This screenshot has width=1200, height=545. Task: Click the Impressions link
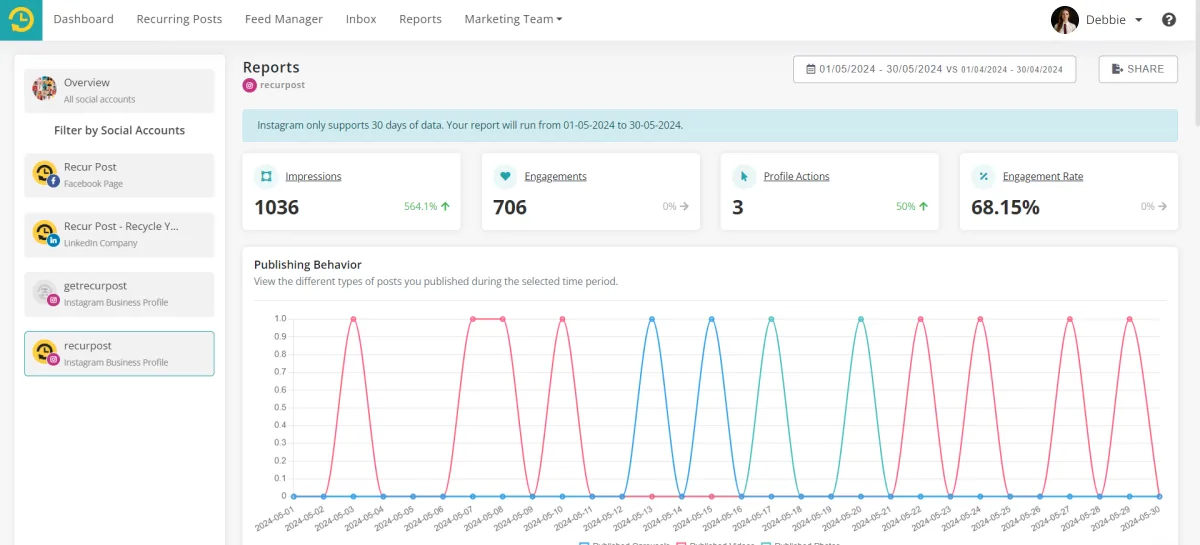pyautogui.click(x=313, y=176)
